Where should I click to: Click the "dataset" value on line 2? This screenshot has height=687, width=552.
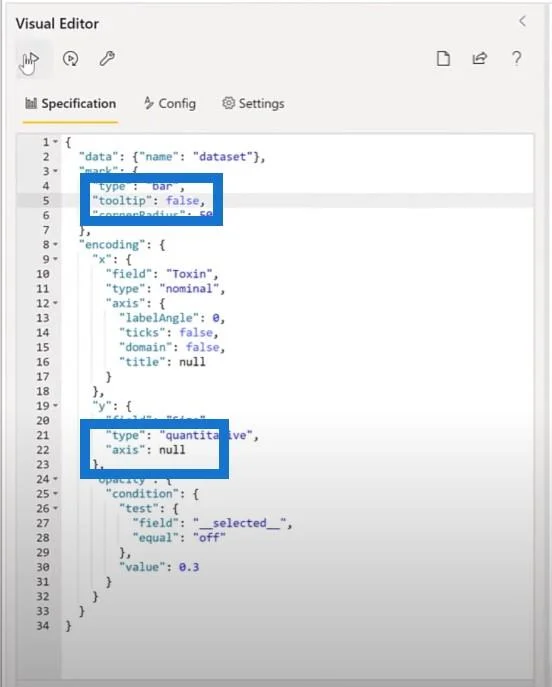coord(223,156)
